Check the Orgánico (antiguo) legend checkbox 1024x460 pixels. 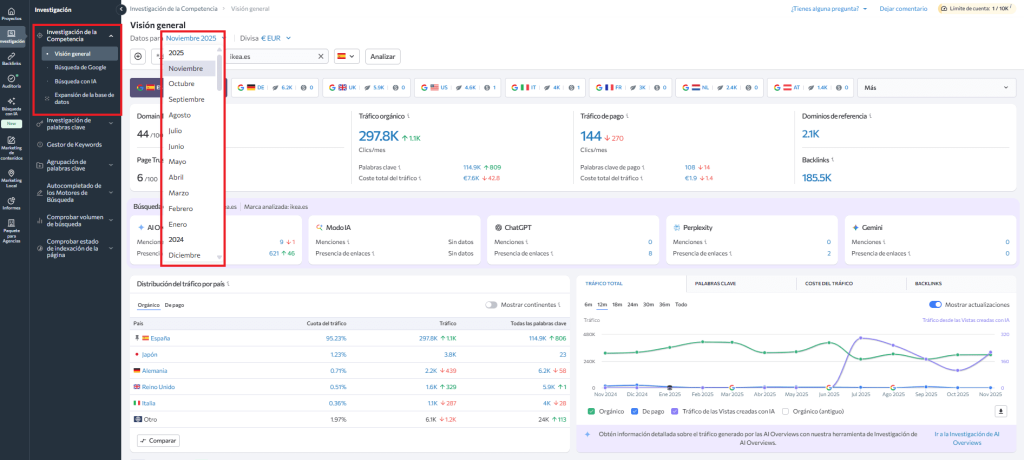[x=786, y=410]
